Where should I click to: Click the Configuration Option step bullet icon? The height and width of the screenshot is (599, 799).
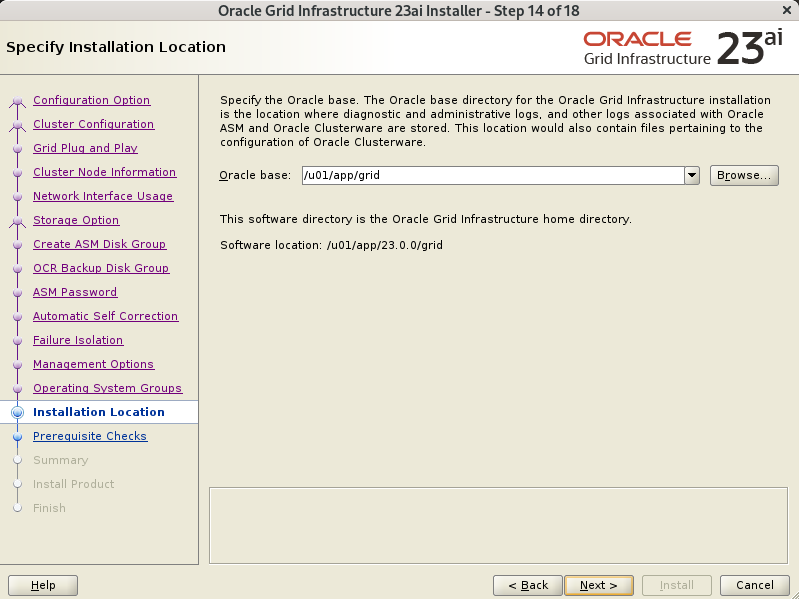pos(17,101)
